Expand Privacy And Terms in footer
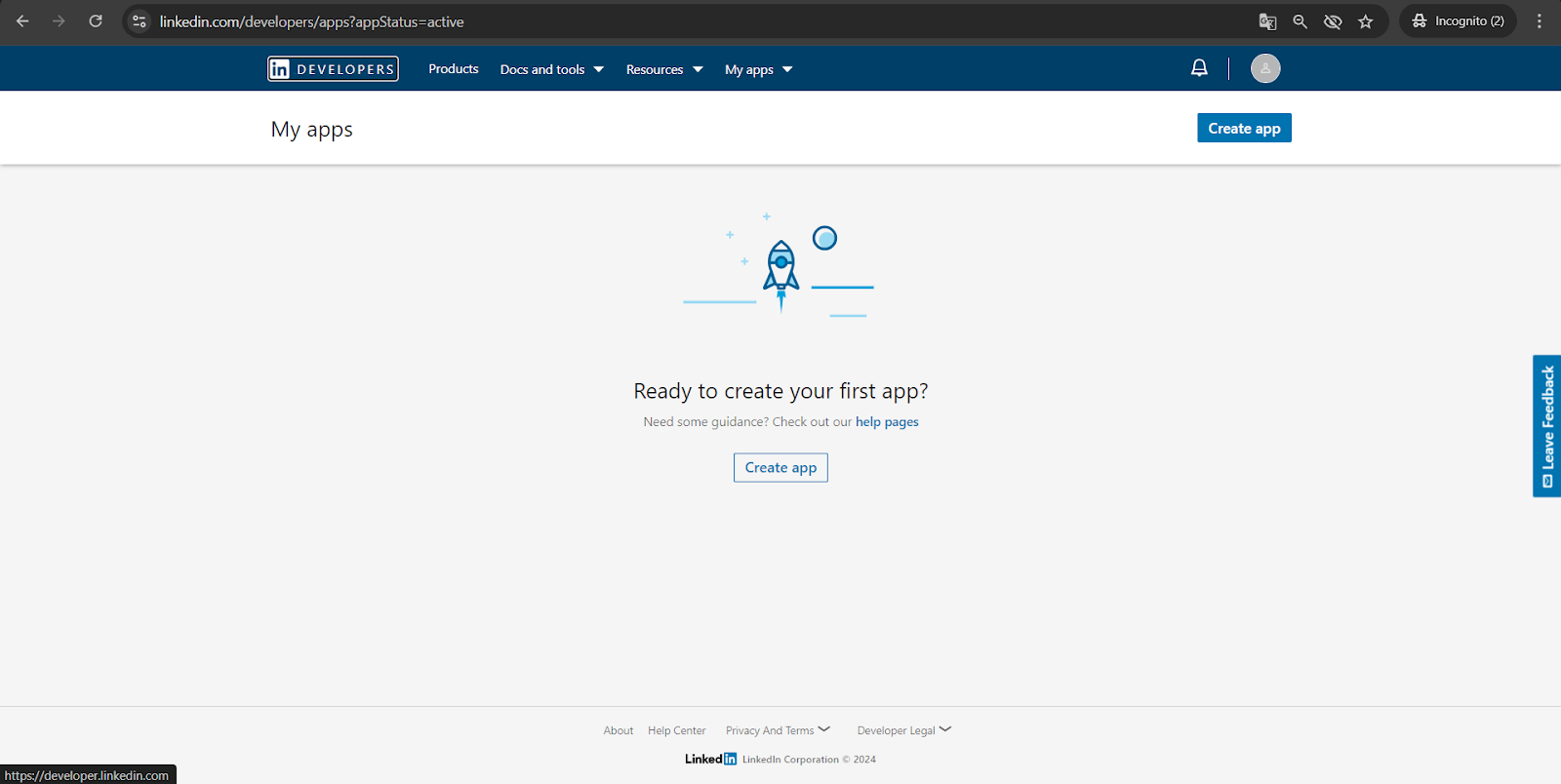 pos(778,730)
